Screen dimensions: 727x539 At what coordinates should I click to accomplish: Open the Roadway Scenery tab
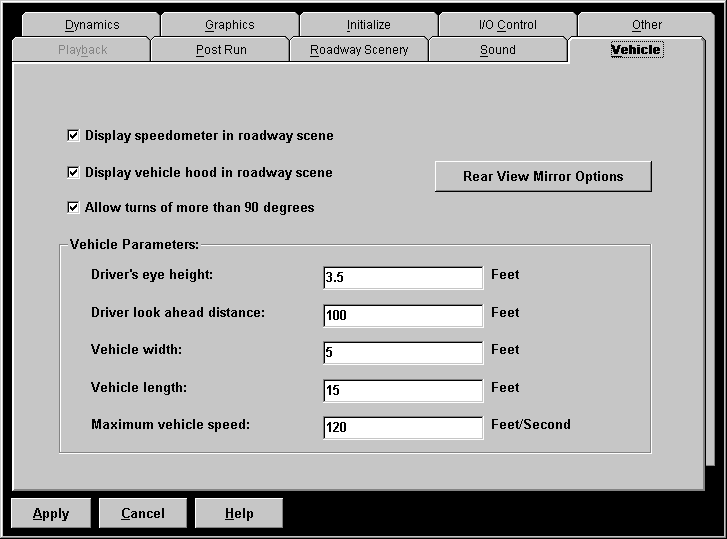[x=359, y=50]
